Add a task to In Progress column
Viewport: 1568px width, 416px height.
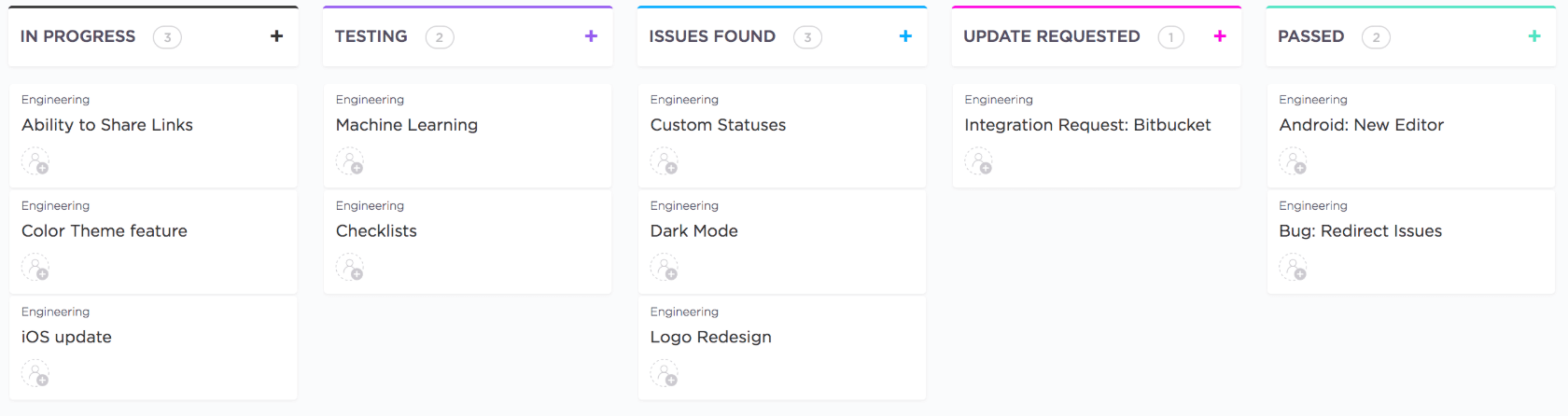click(x=276, y=36)
